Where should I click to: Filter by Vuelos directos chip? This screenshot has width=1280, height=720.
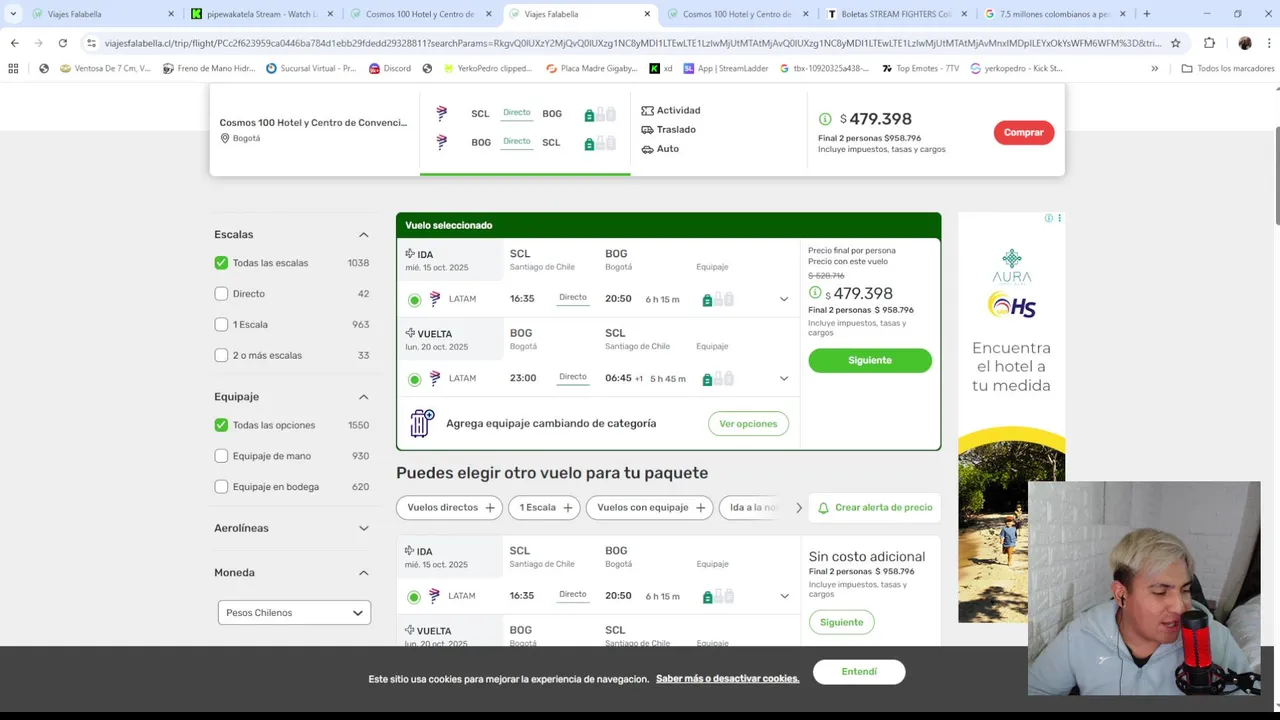450,508
